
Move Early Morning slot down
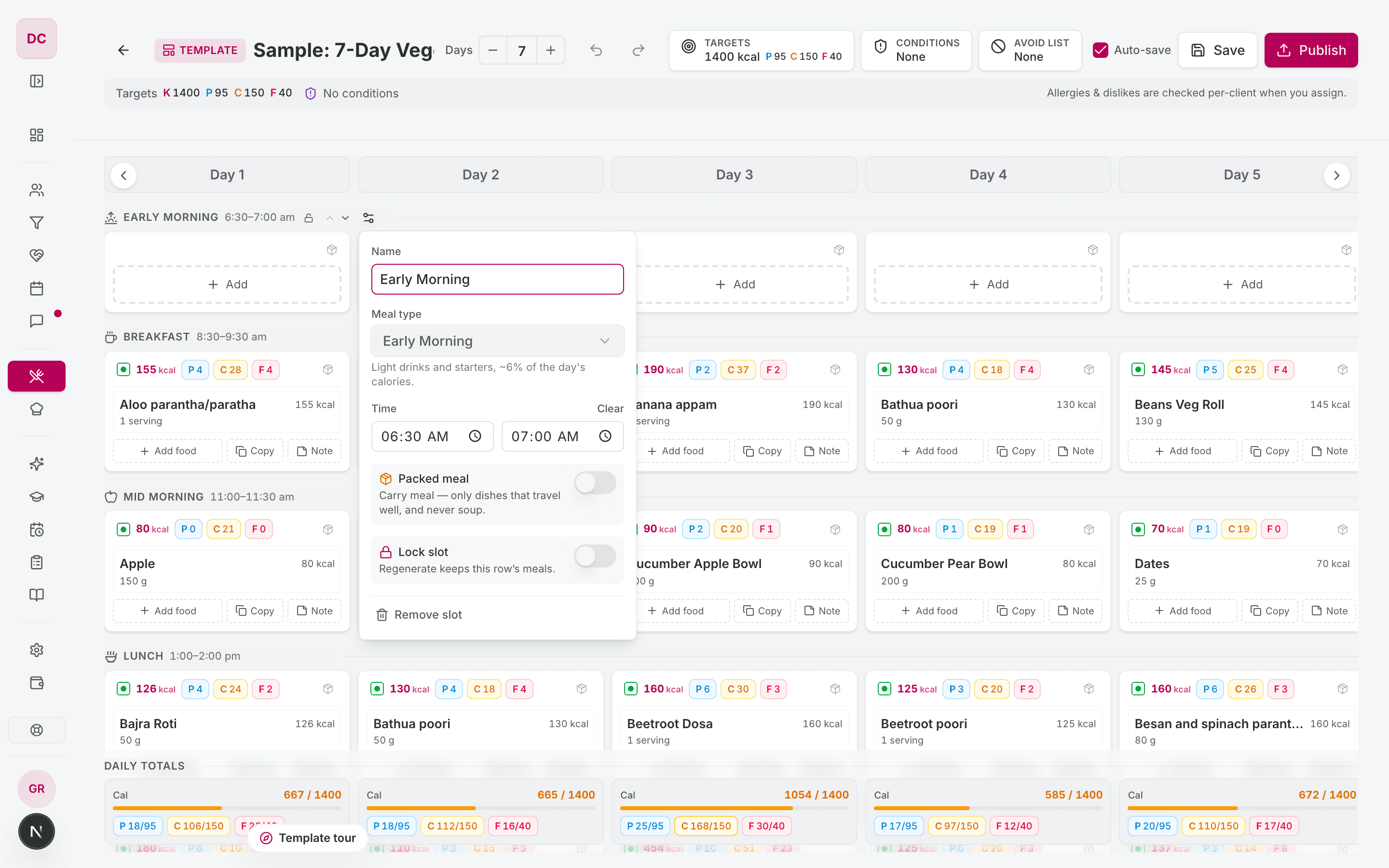tap(345, 217)
